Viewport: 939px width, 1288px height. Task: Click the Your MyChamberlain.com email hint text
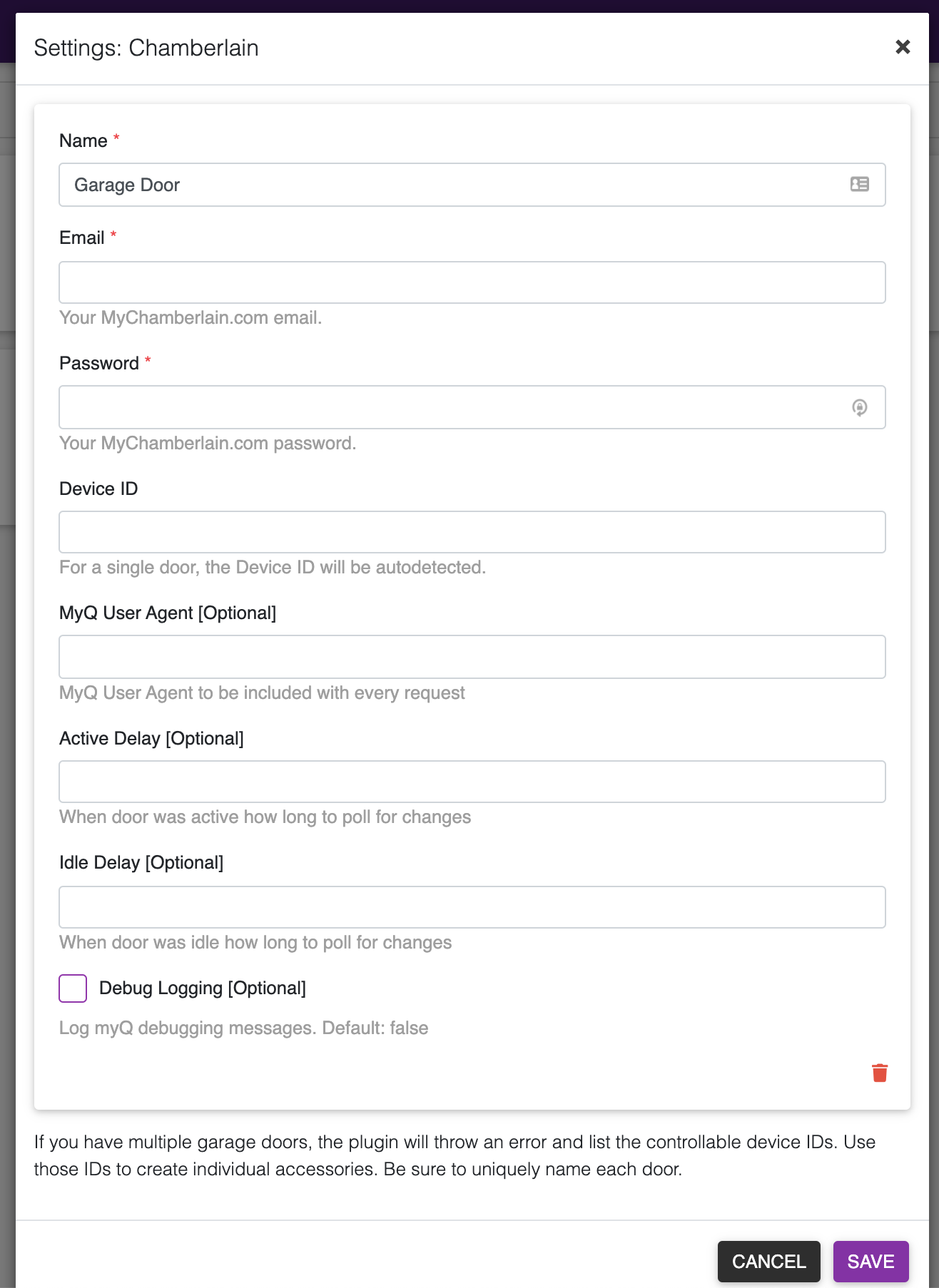click(x=190, y=317)
